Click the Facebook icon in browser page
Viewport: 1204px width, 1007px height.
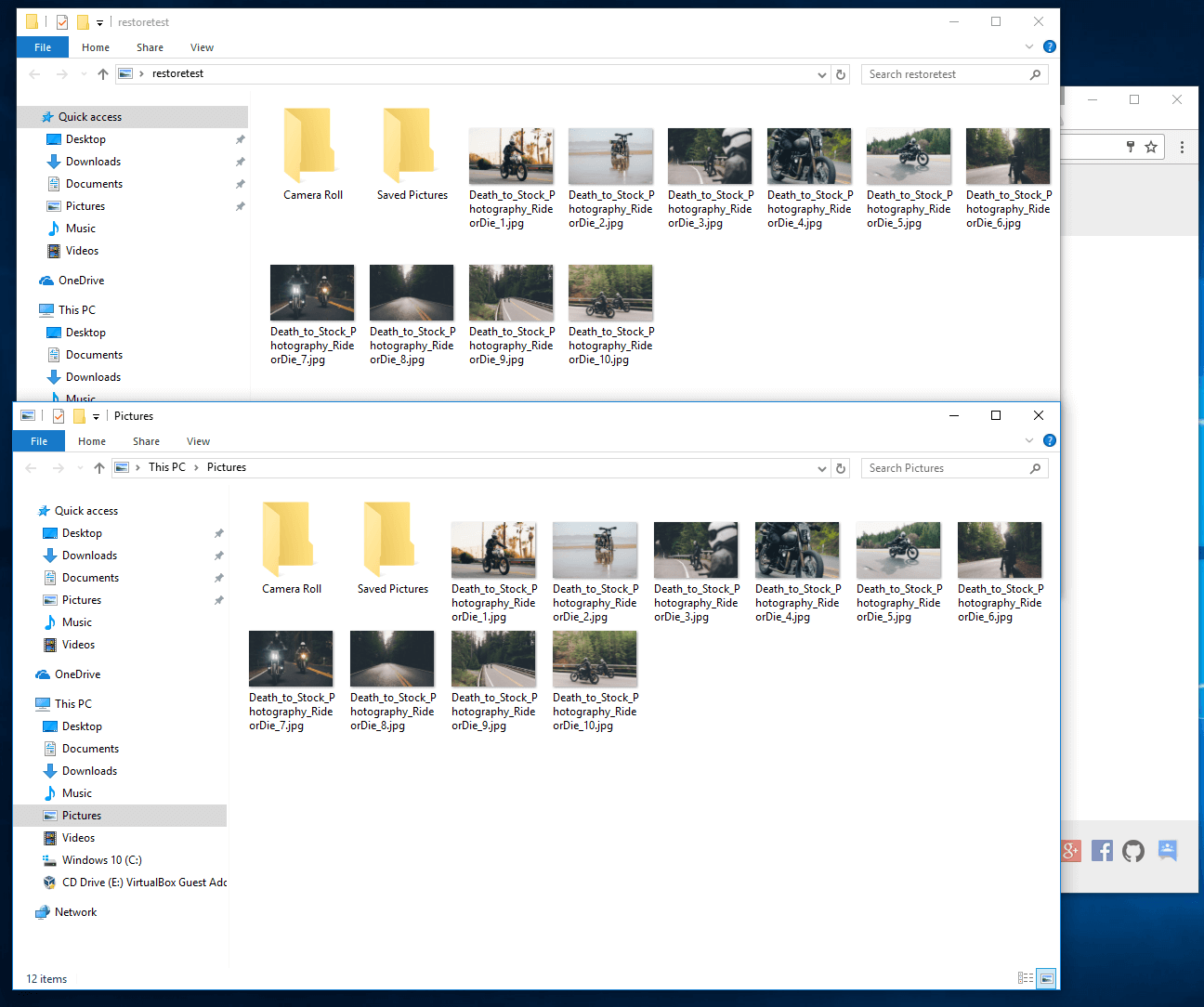pyautogui.click(x=1102, y=851)
